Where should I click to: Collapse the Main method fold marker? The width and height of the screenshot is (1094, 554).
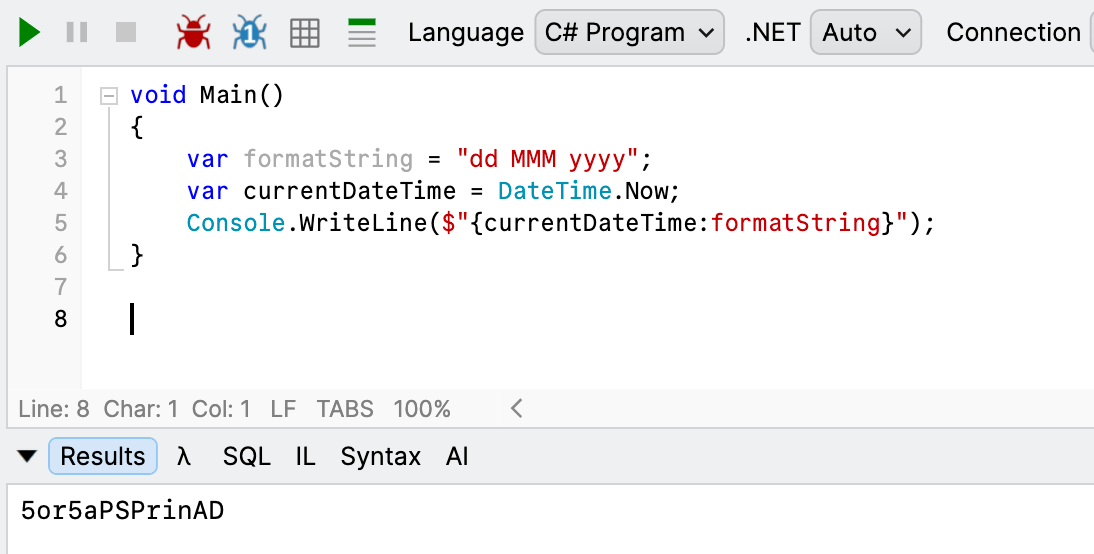coord(109,96)
